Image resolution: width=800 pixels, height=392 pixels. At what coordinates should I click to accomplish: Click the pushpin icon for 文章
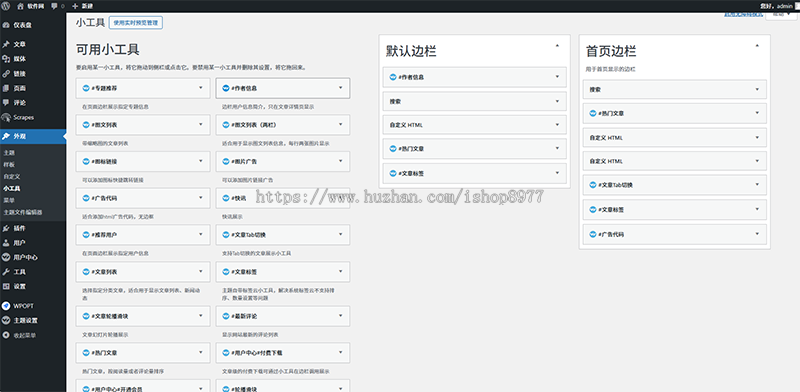coord(6,44)
